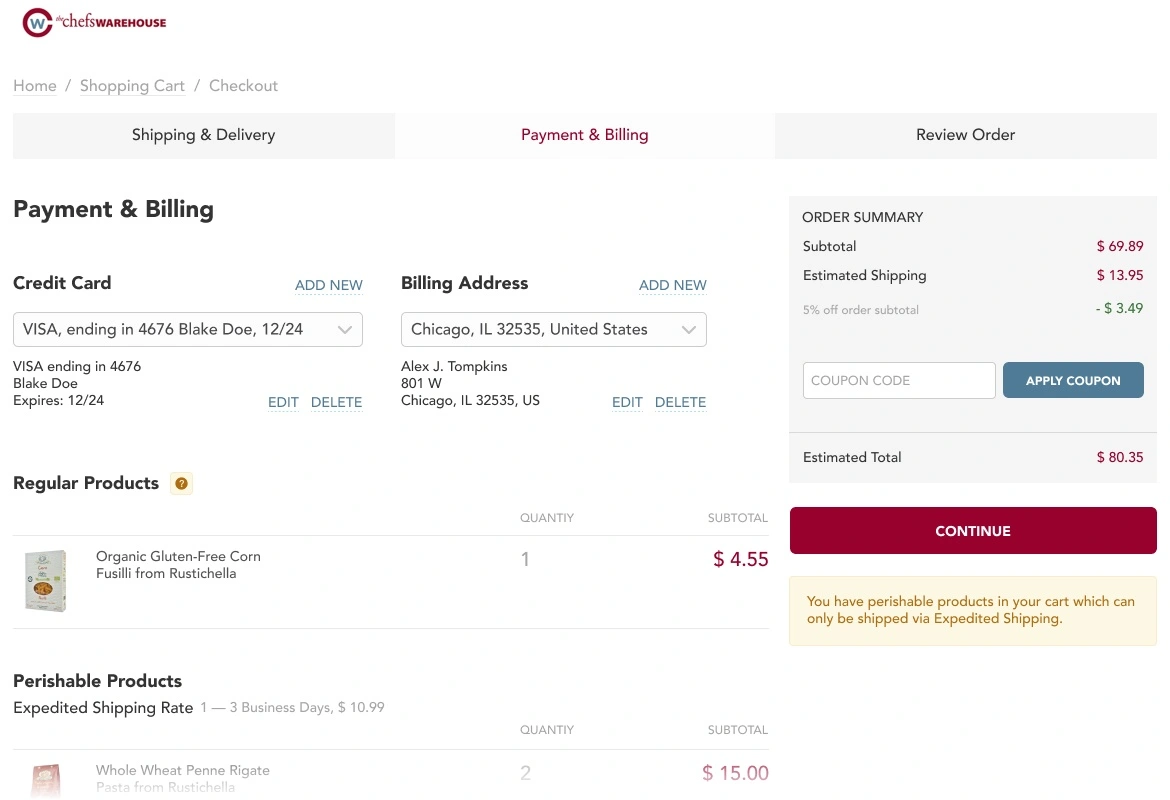1170x800 pixels.
Task: Click the Chefs' Warehouse logo
Action: 94,22
